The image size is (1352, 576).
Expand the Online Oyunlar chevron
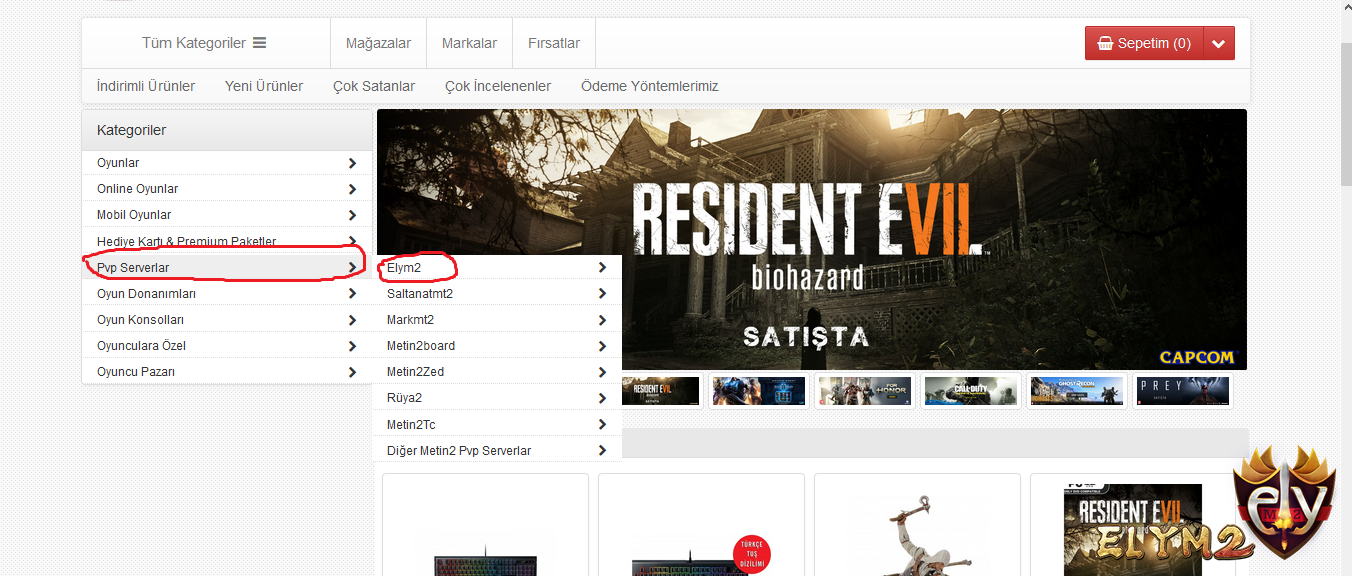coord(352,188)
